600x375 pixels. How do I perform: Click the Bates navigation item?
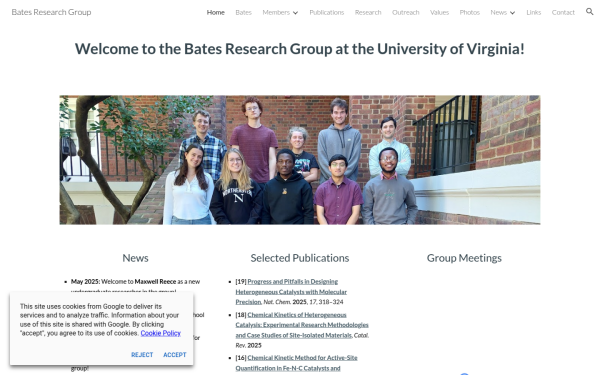click(243, 12)
